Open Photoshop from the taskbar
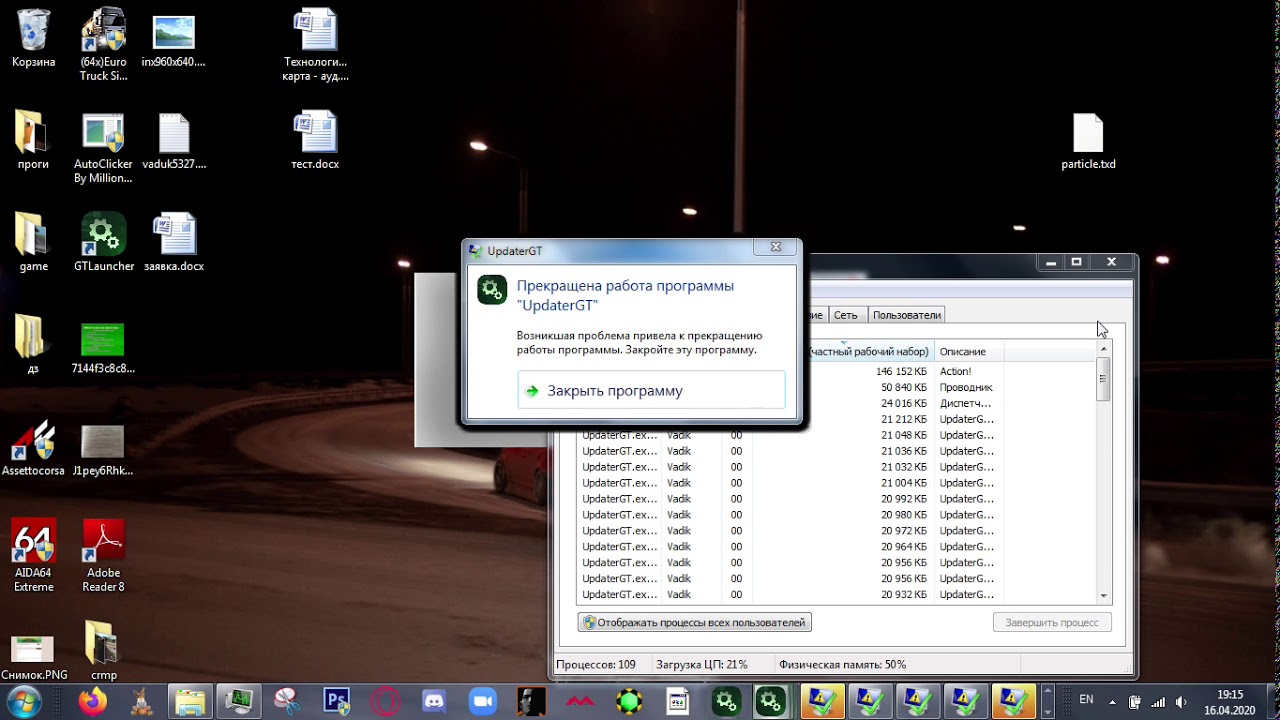 [x=337, y=701]
